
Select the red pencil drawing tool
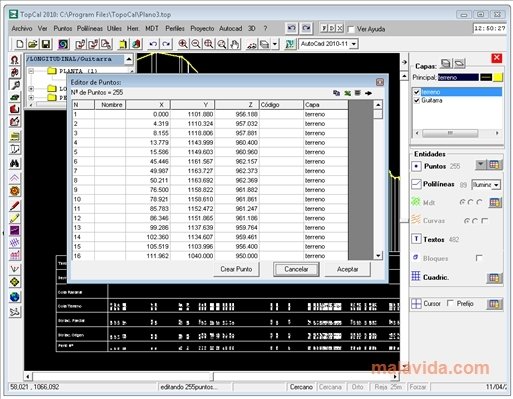(14, 206)
